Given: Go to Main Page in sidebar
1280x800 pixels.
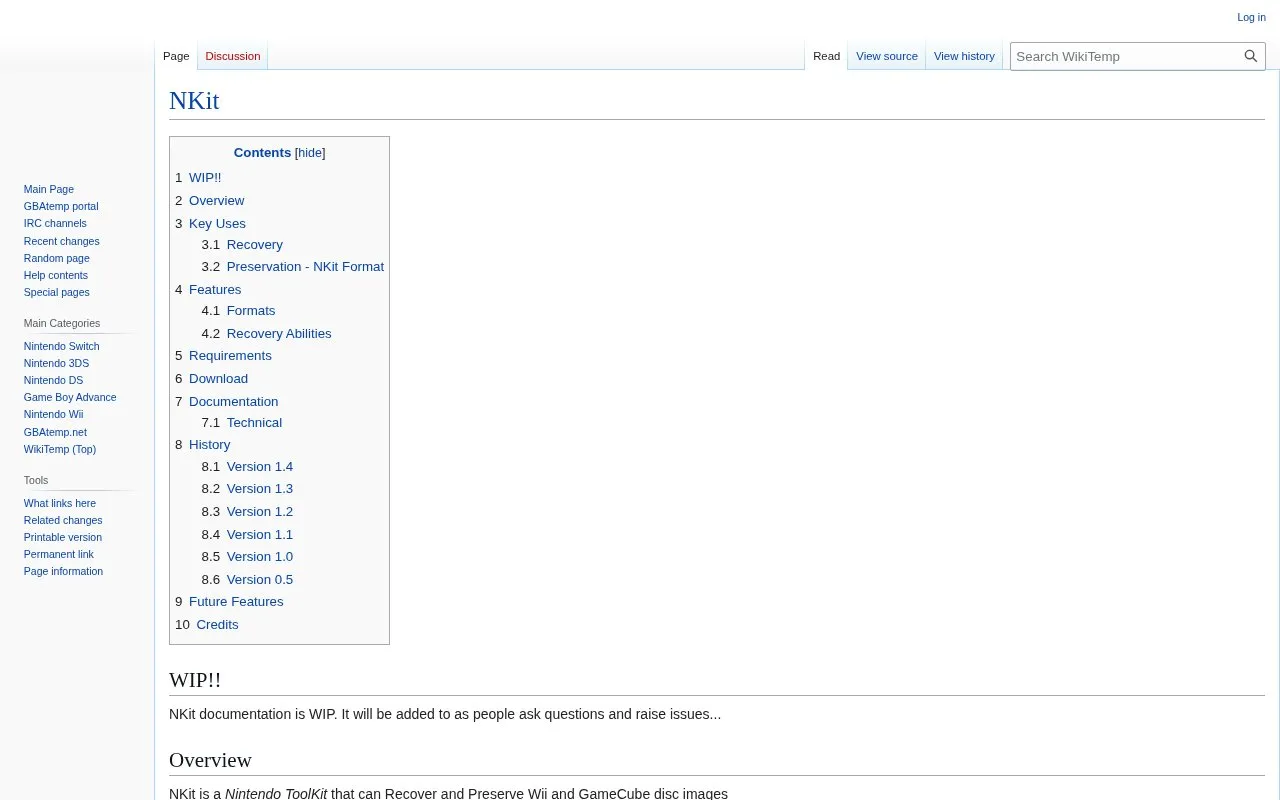Looking at the screenshot, I should point(49,189).
